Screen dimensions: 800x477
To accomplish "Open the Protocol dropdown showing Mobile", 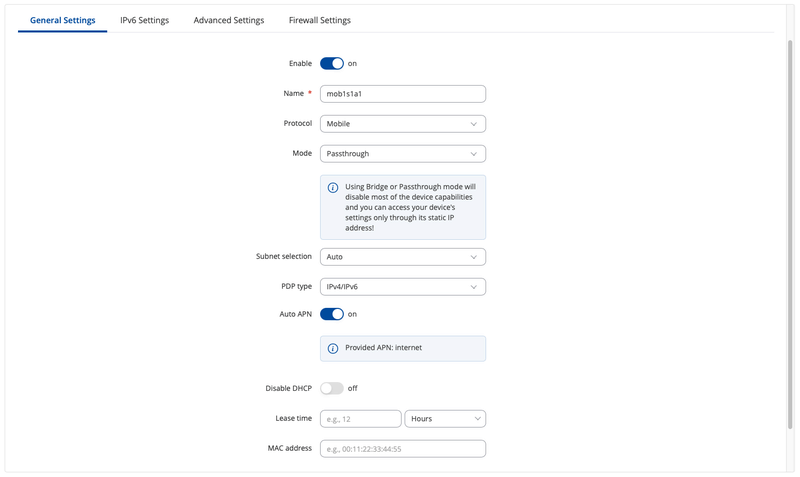I will click(x=402, y=124).
